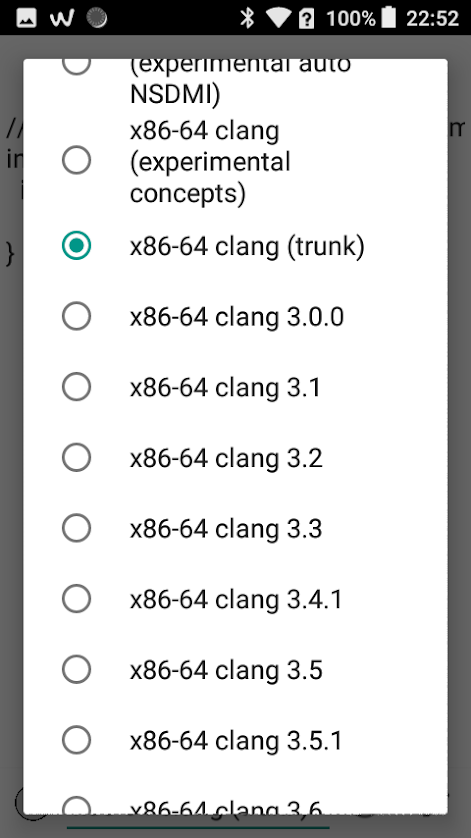471x838 pixels.
Task: Select the experimental auto NSDMI radio button
Action: coord(76,67)
